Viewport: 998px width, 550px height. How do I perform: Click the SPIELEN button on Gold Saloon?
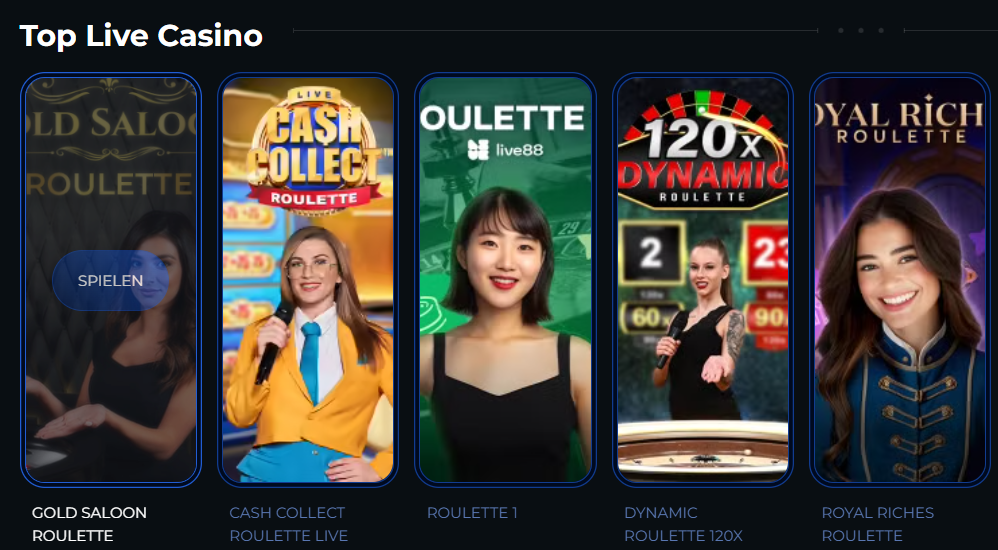pos(111,281)
